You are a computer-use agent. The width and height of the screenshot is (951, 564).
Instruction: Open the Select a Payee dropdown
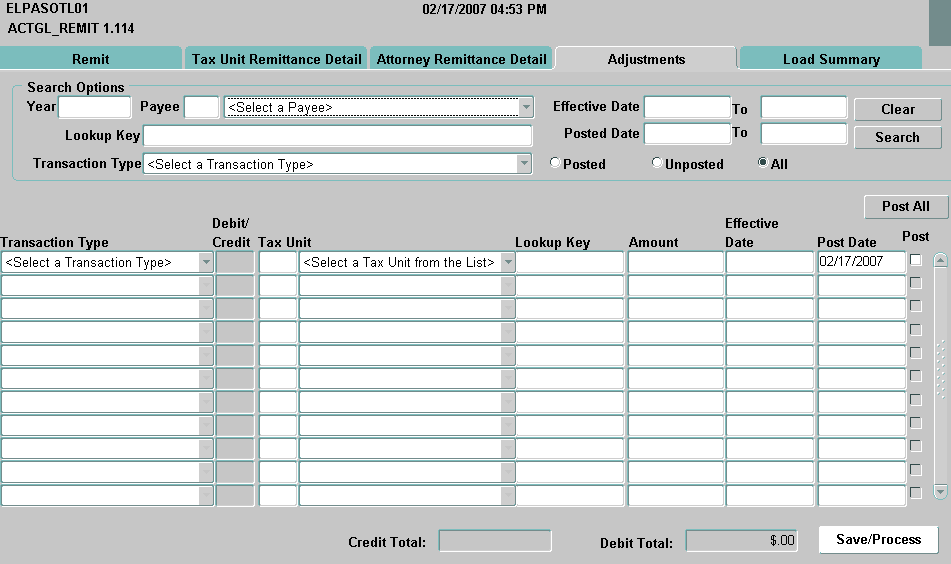525,107
